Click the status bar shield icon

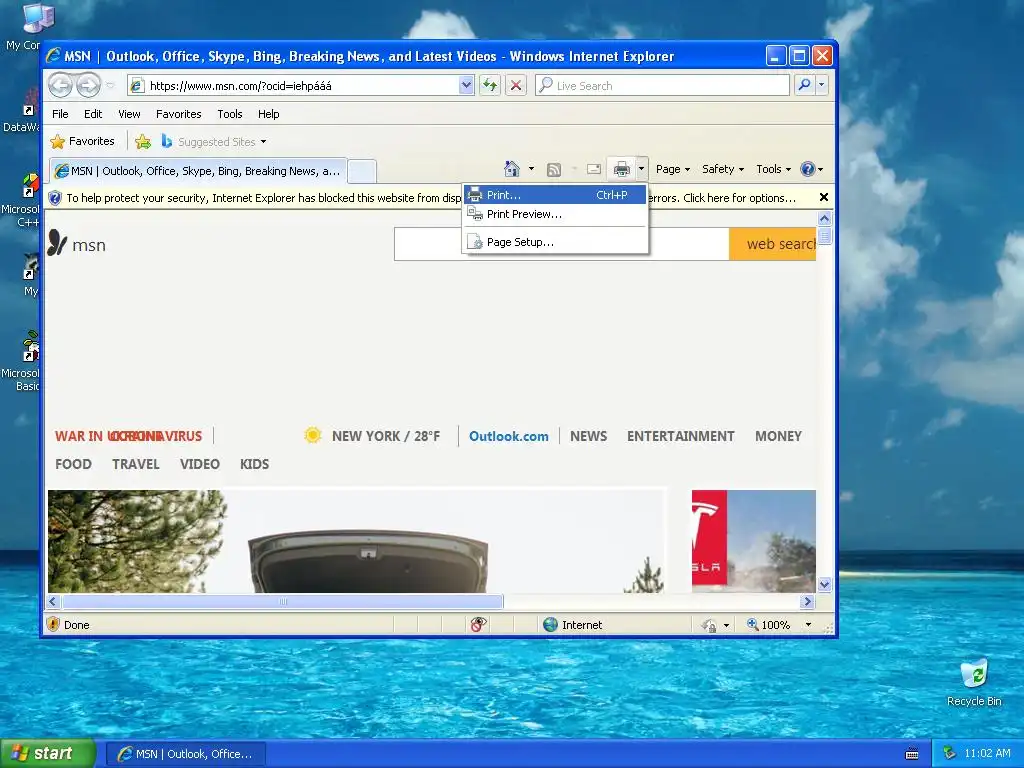pyautogui.click(x=54, y=624)
